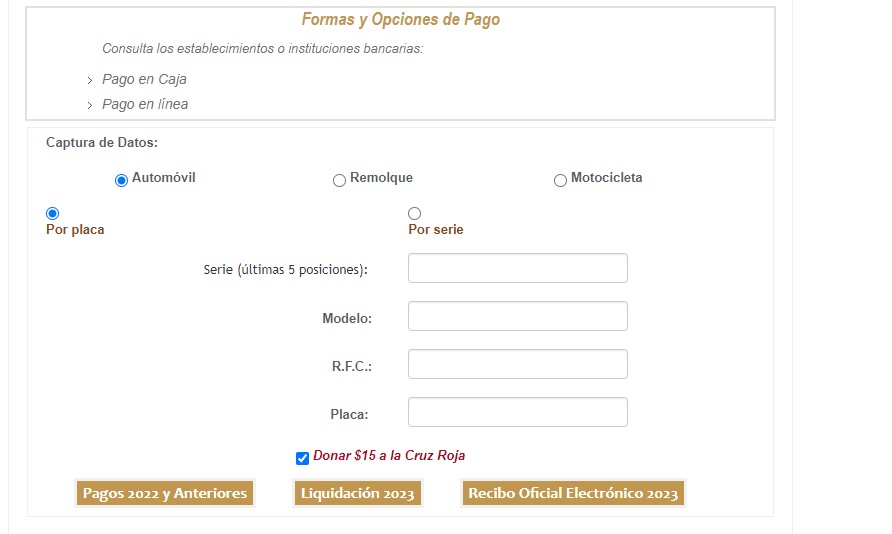892x534 pixels.
Task: Open Recibo Oficial Electrónico 2023
Action: [573, 493]
